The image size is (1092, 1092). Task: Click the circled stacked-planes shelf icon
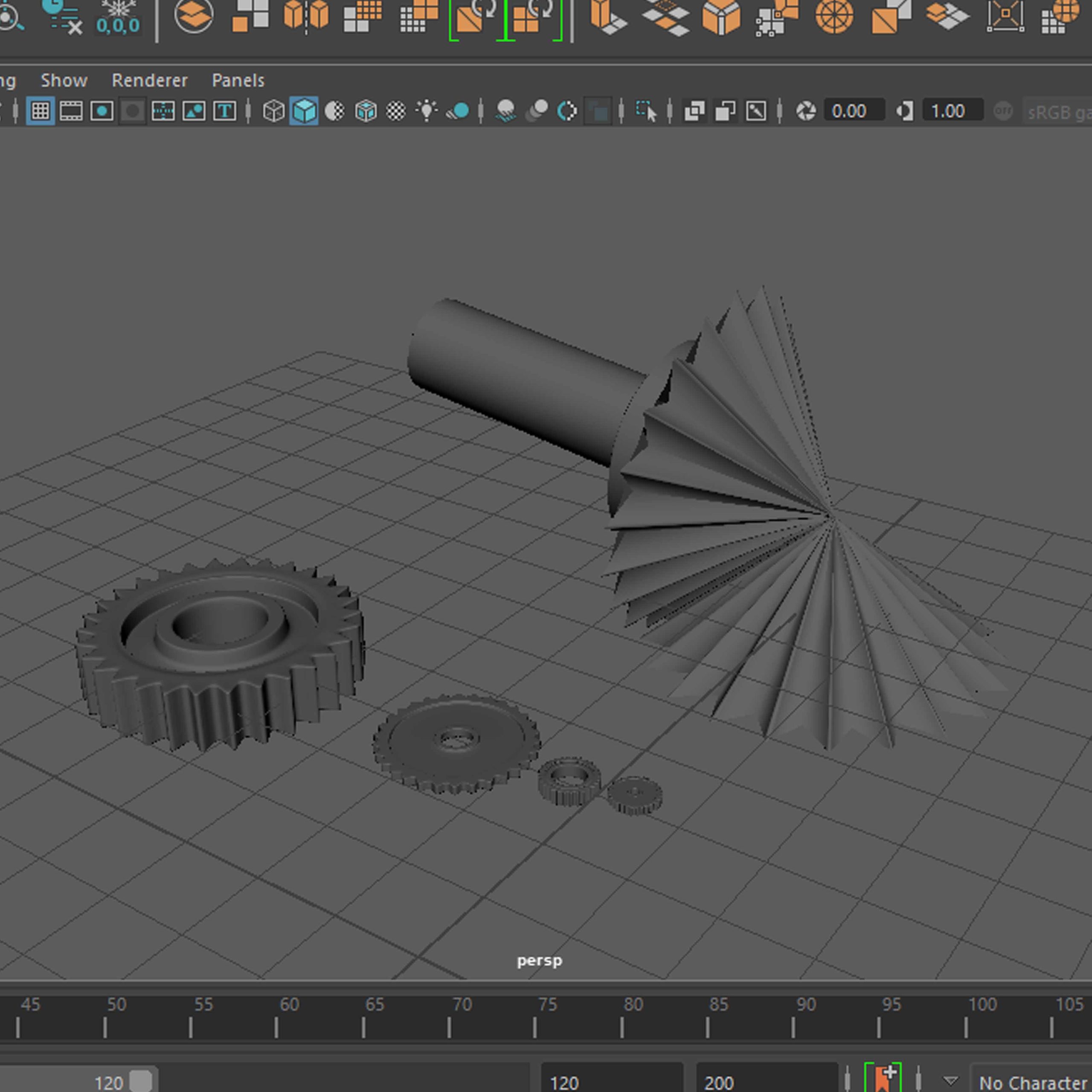tap(194, 16)
